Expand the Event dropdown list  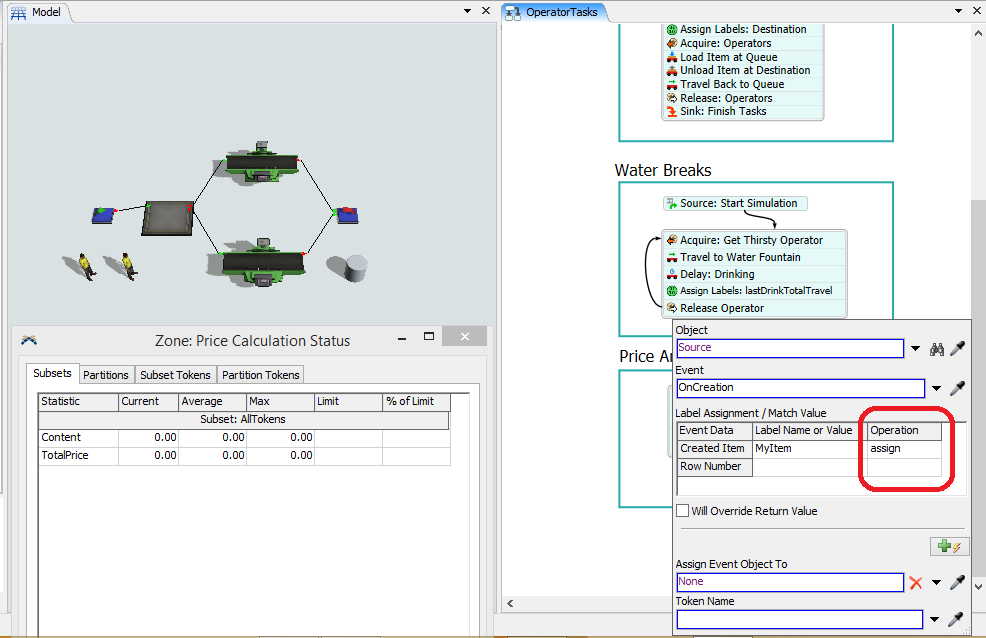click(936, 389)
